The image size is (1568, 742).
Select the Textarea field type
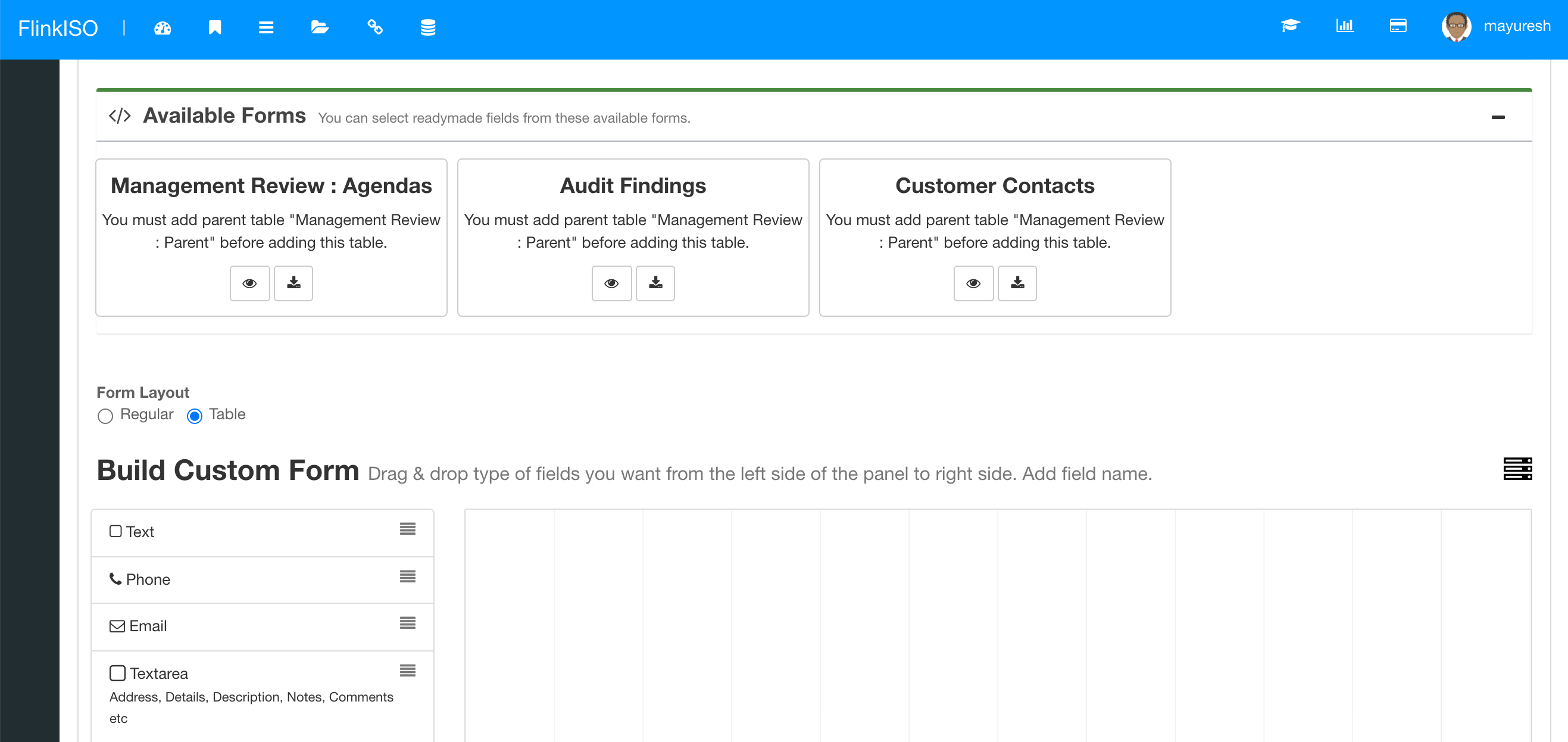click(262, 696)
